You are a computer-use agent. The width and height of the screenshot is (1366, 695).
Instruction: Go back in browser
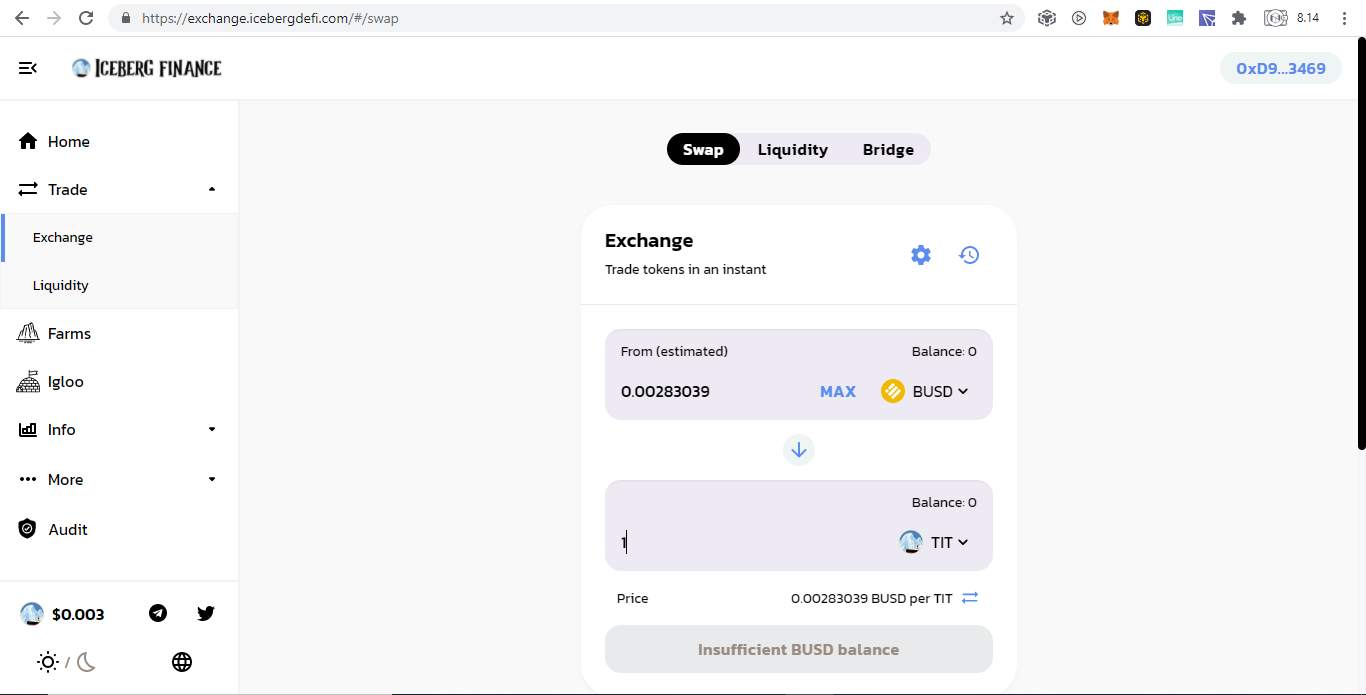click(22, 18)
